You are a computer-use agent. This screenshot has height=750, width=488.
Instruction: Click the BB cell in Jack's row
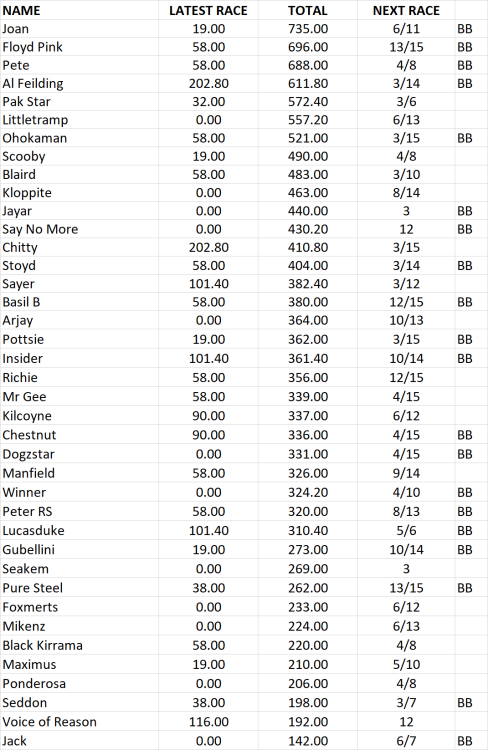465,741
